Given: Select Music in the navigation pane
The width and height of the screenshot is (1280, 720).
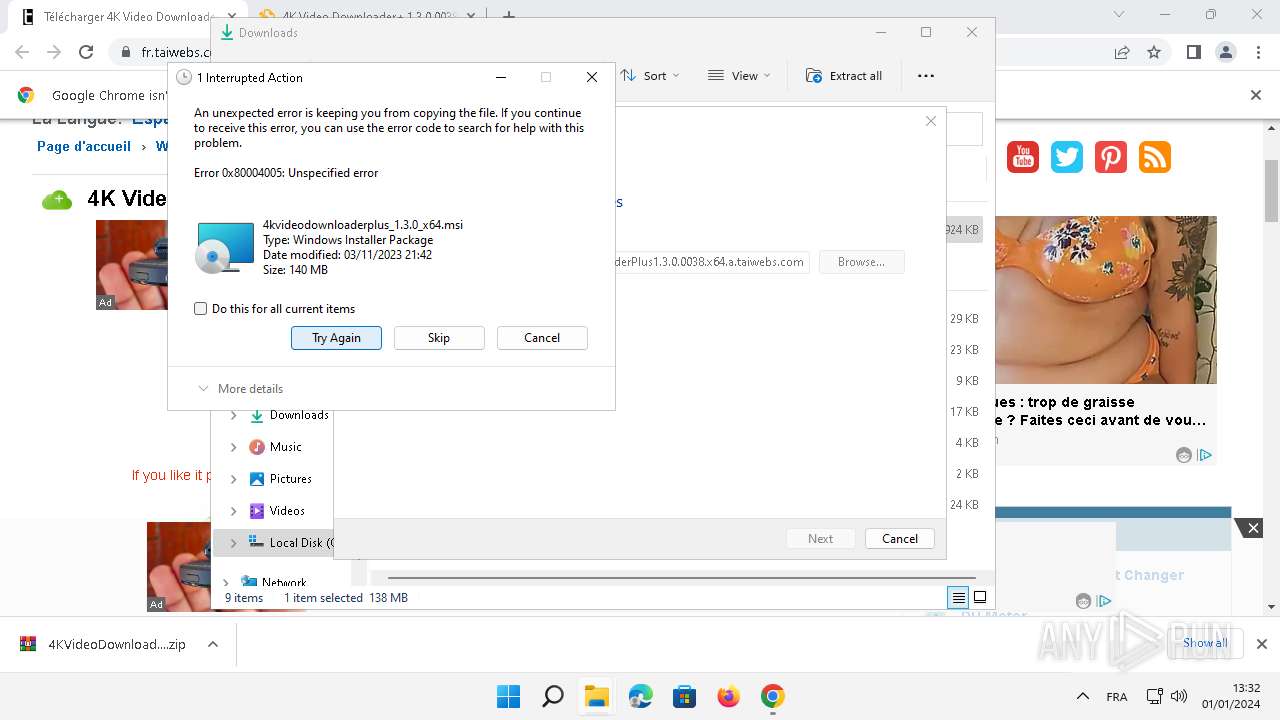Looking at the screenshot, I should 286,447.
